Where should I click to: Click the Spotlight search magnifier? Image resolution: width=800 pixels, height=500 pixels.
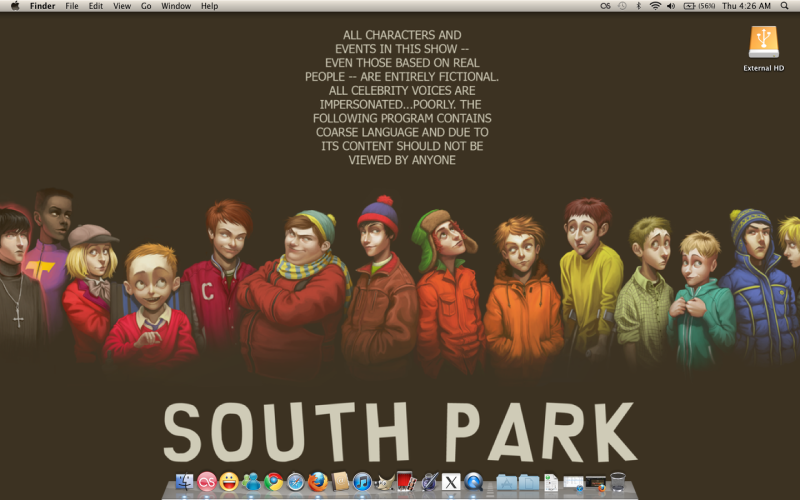coord(785,6)
